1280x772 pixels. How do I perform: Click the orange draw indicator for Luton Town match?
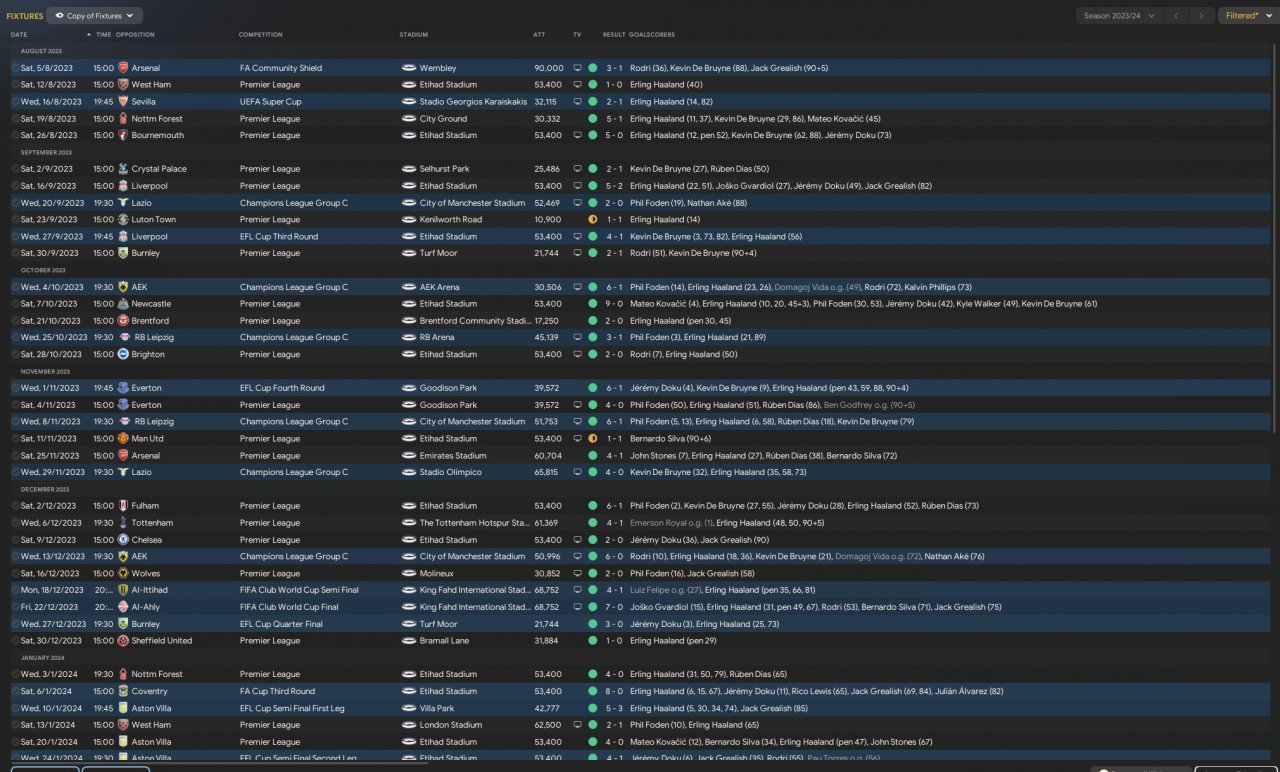(x=593, y=220)
